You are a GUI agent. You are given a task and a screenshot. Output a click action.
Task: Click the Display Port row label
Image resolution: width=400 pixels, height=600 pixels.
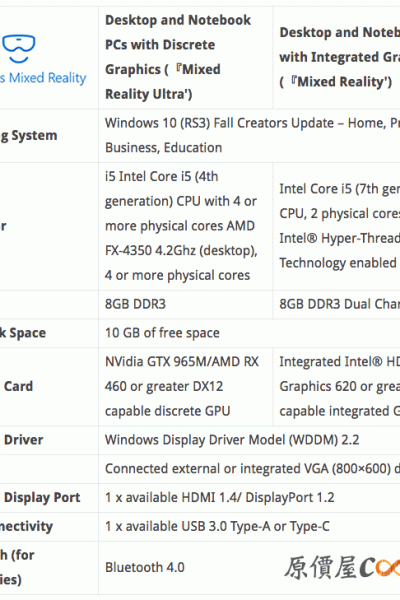point(42,497)
